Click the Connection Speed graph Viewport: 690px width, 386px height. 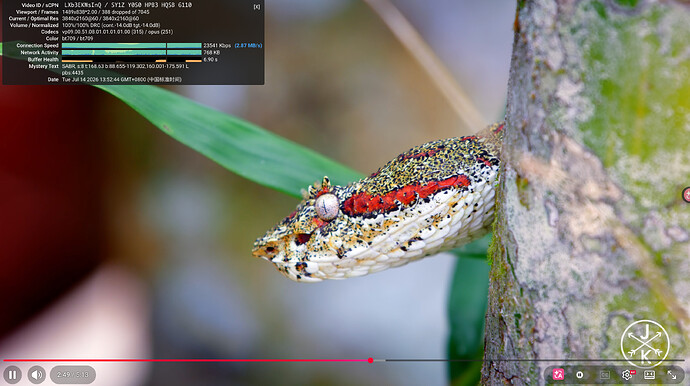coord(132,45)
